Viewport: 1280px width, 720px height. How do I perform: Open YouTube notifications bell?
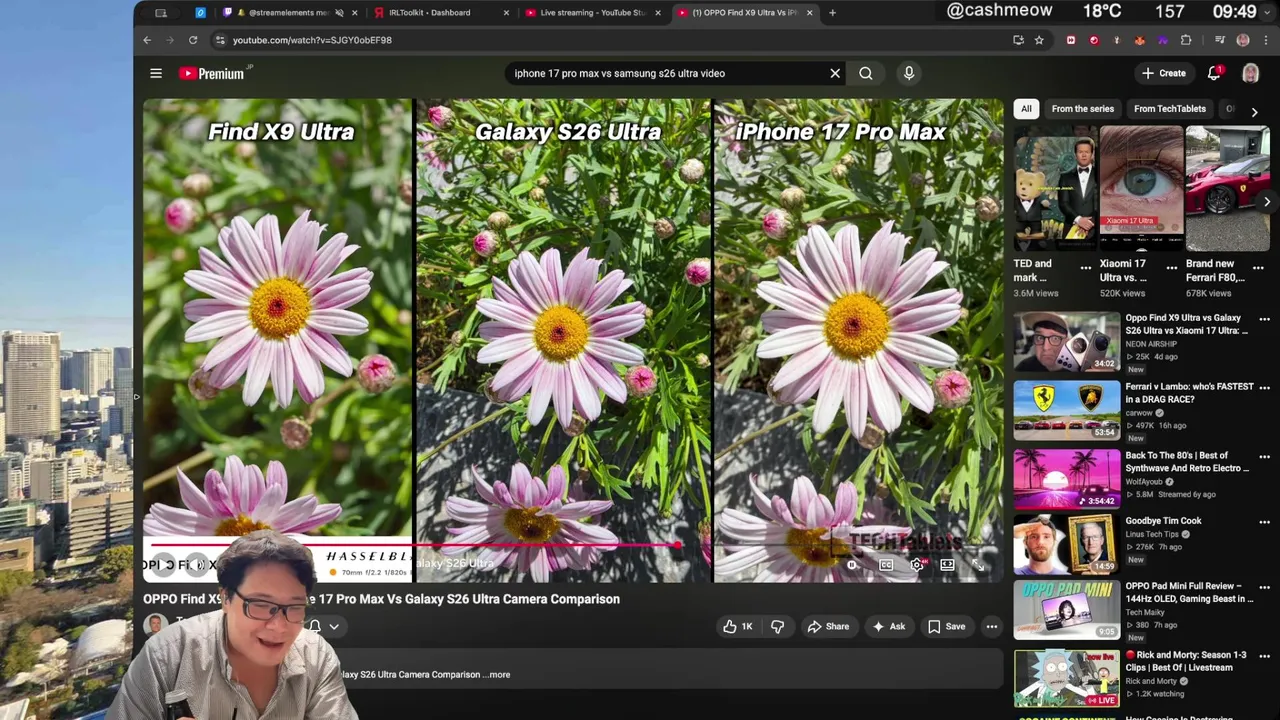pyautogui.click(x=1214, y=73)
